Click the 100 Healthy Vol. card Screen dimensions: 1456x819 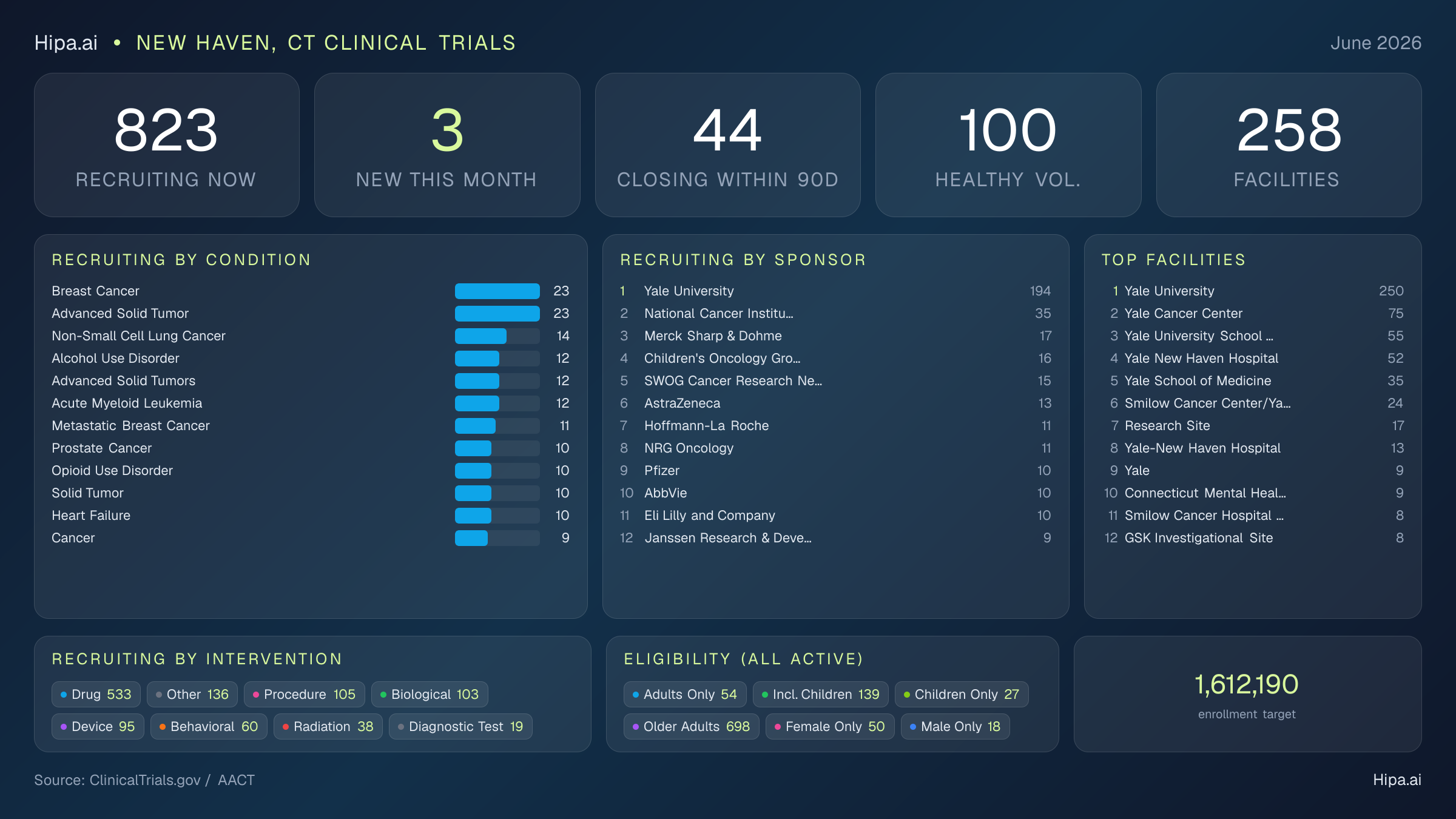(1008, 145)
